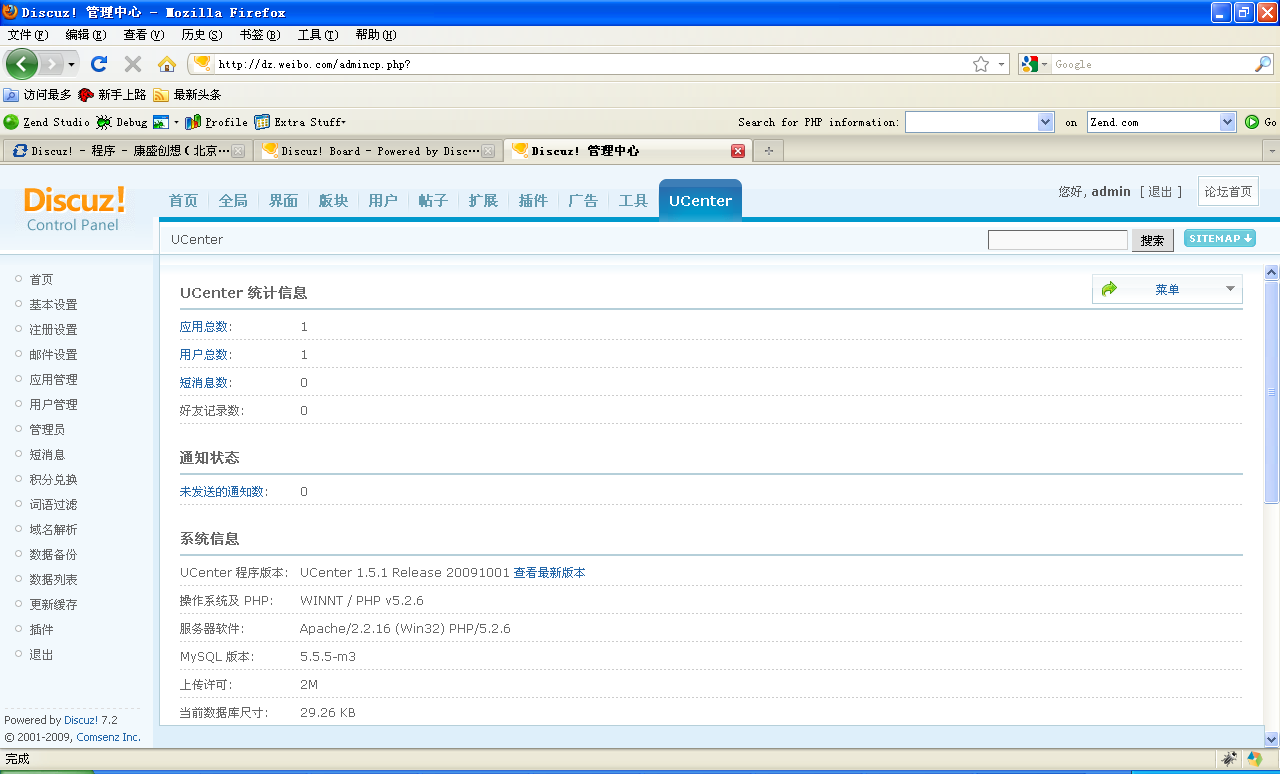Select the 全局 navigation tab
This screenshot has width=1280, height=774.
coord(233,201)
